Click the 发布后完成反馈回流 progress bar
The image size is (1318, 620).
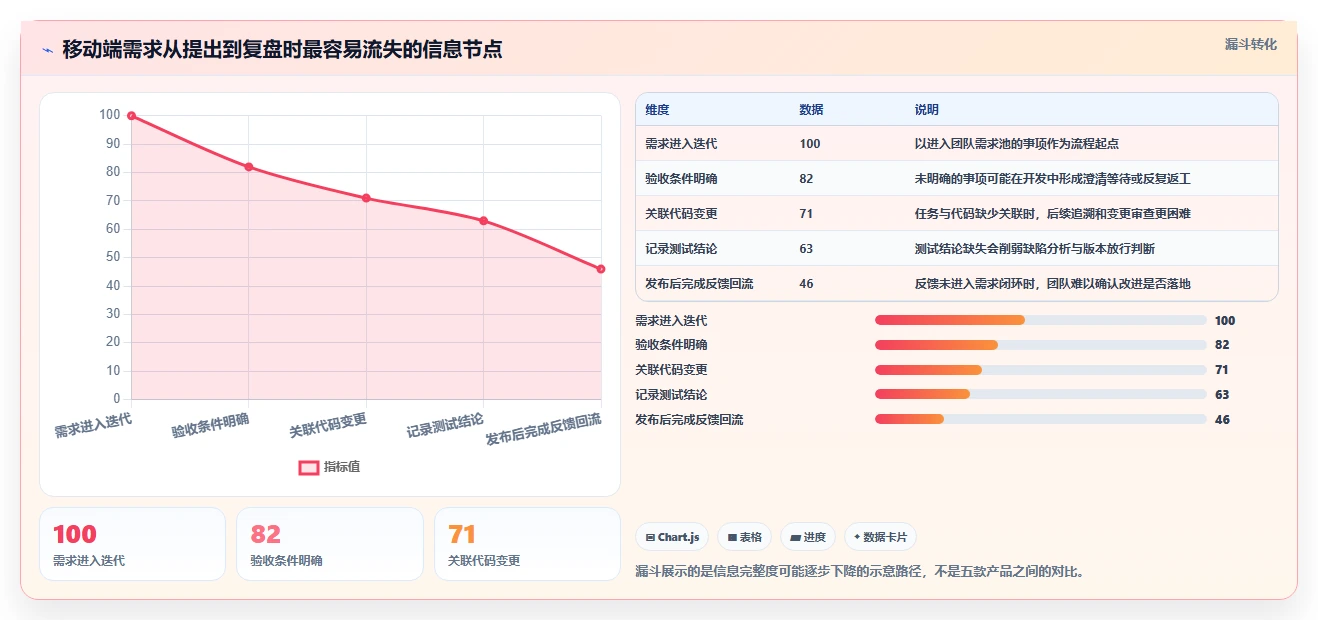point(1041,419)
